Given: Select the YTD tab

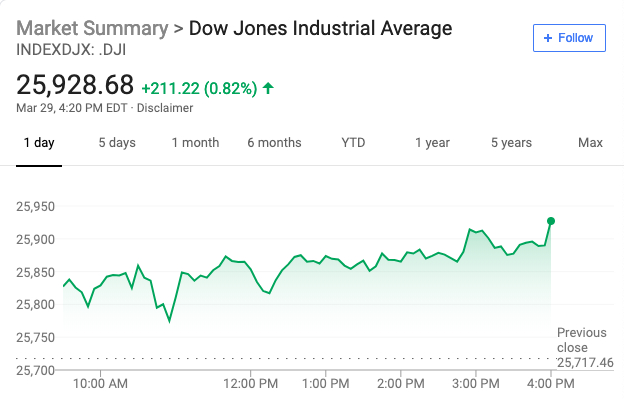Looking at the screenshot, I should (353, 142).
